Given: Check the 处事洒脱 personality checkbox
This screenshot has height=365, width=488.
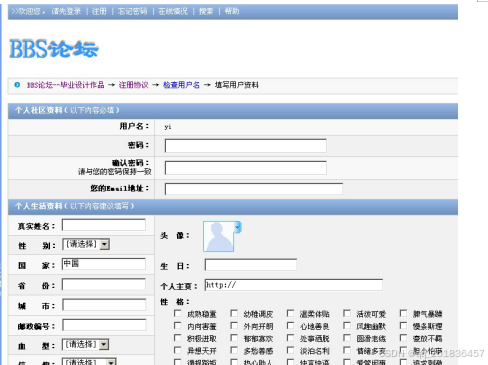Looking at the screenshot, I should pos(291,338).
